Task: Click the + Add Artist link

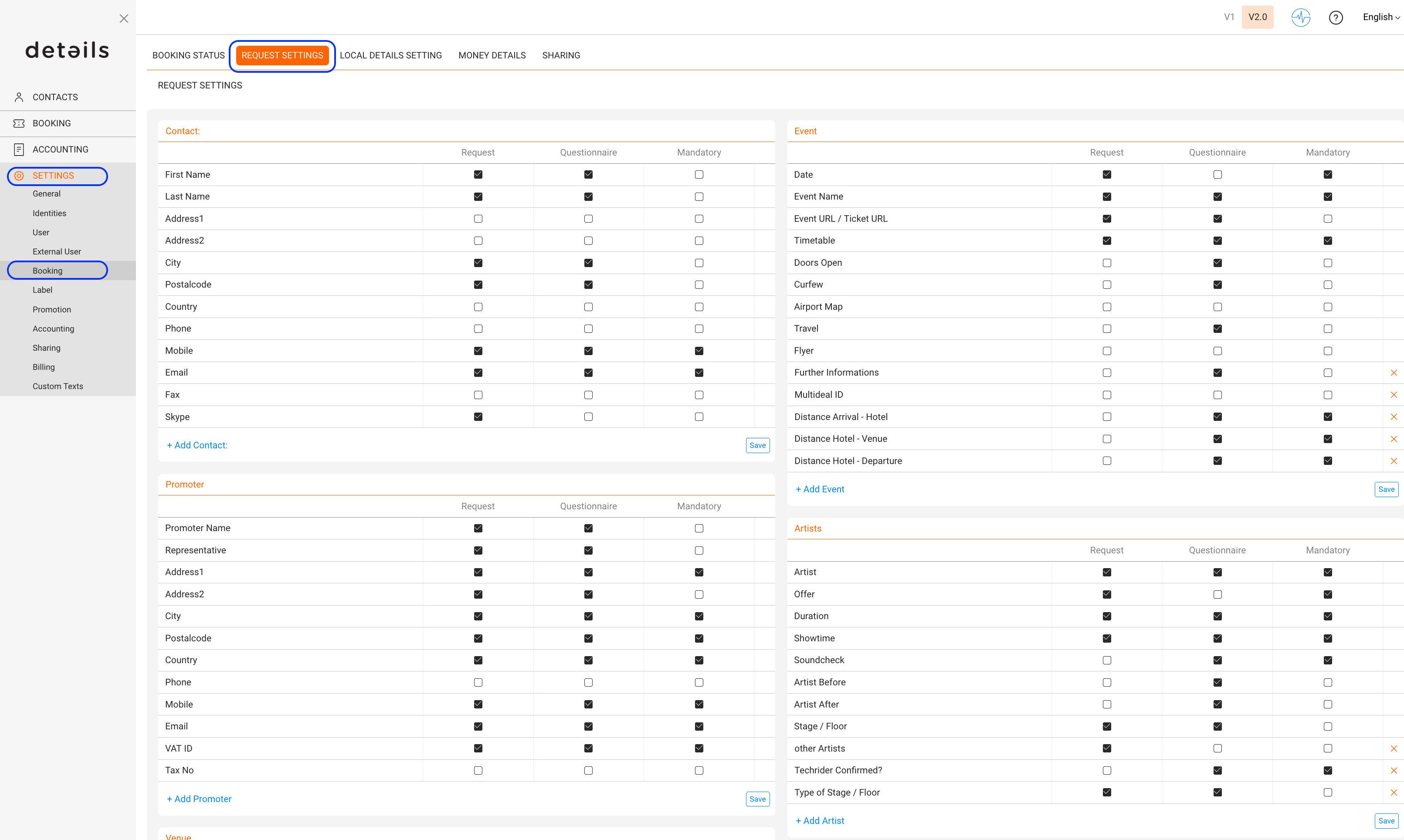Action: 820,821
